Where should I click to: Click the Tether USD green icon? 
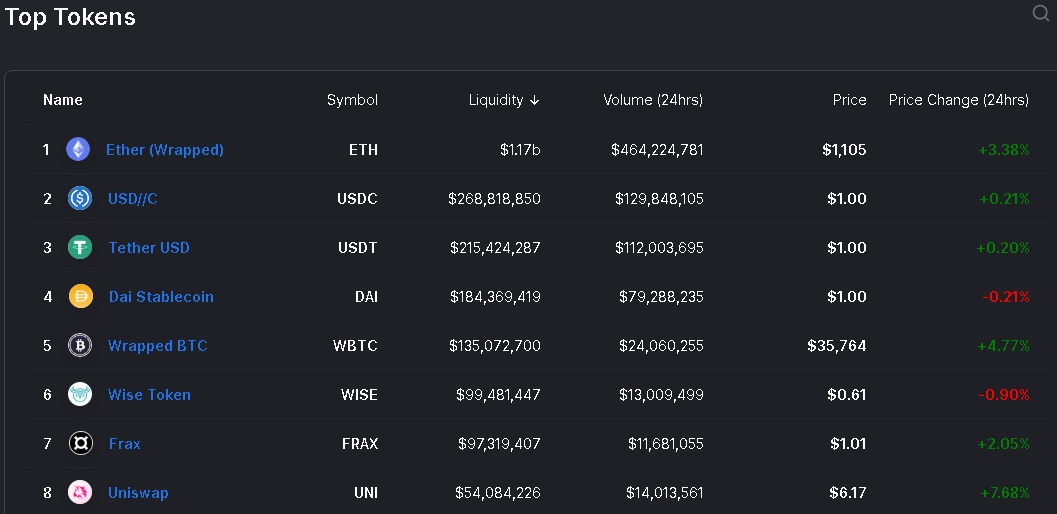coord(80,248)
